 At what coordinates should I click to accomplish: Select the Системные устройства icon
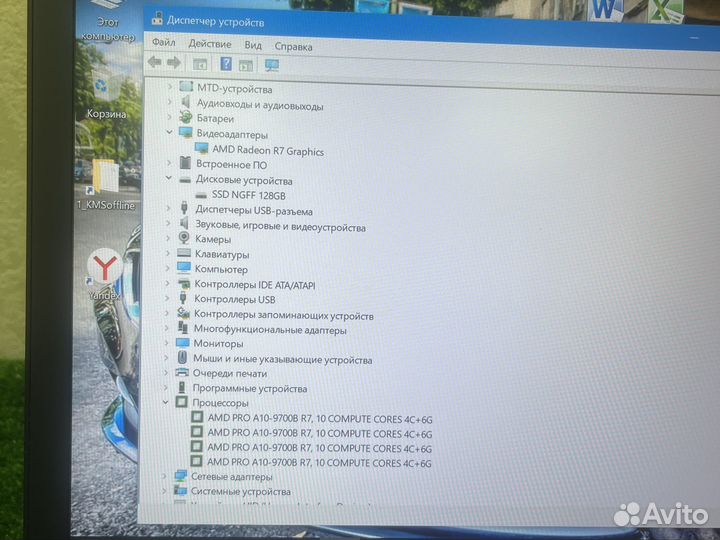(x=180, y=490)
